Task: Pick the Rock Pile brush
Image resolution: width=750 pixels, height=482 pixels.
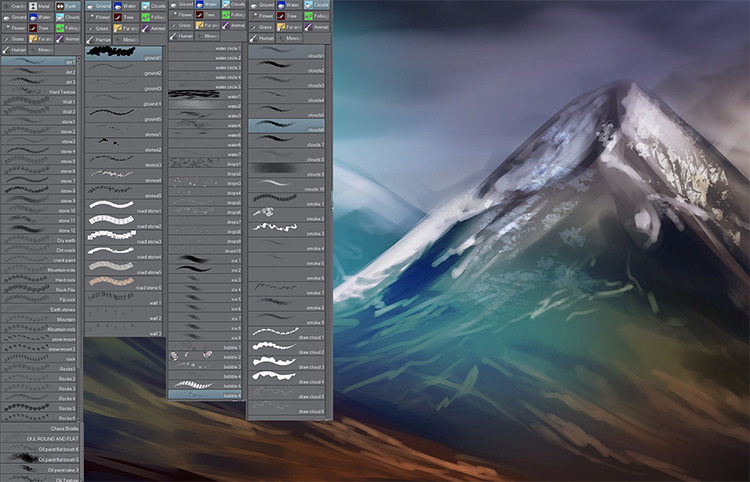Action: pos(38,289)
